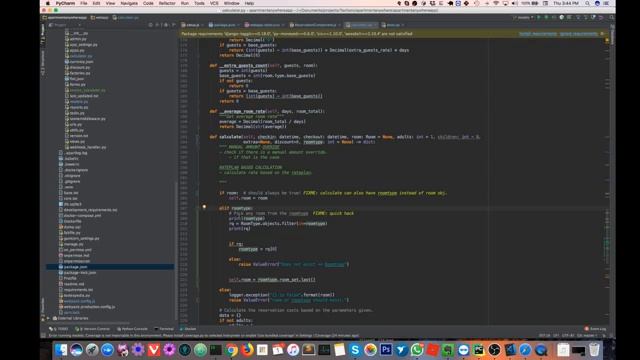Click the Wi-Fi icon in the menu bar
This screenshot has width=640, height=360.
496,3
